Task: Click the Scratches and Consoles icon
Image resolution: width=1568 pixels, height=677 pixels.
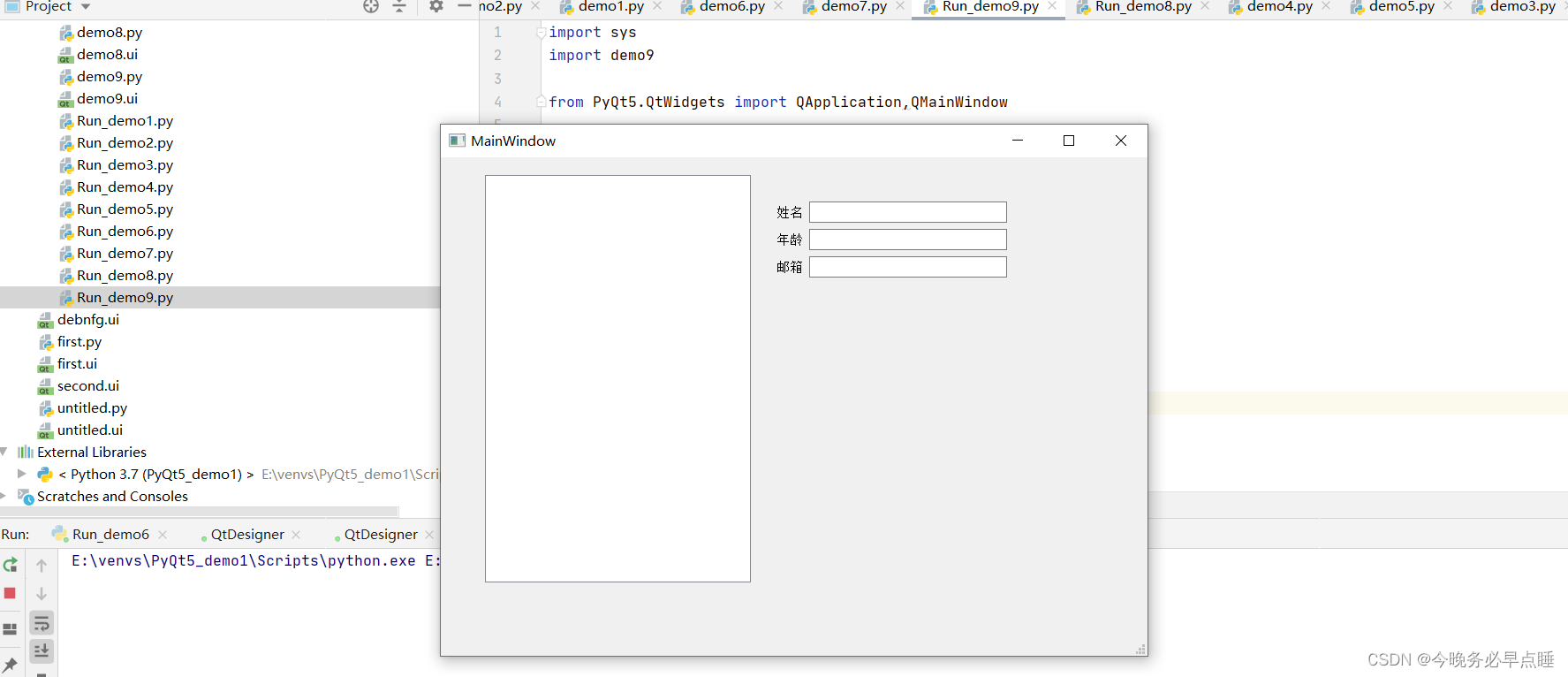Action: coord(26,497)
